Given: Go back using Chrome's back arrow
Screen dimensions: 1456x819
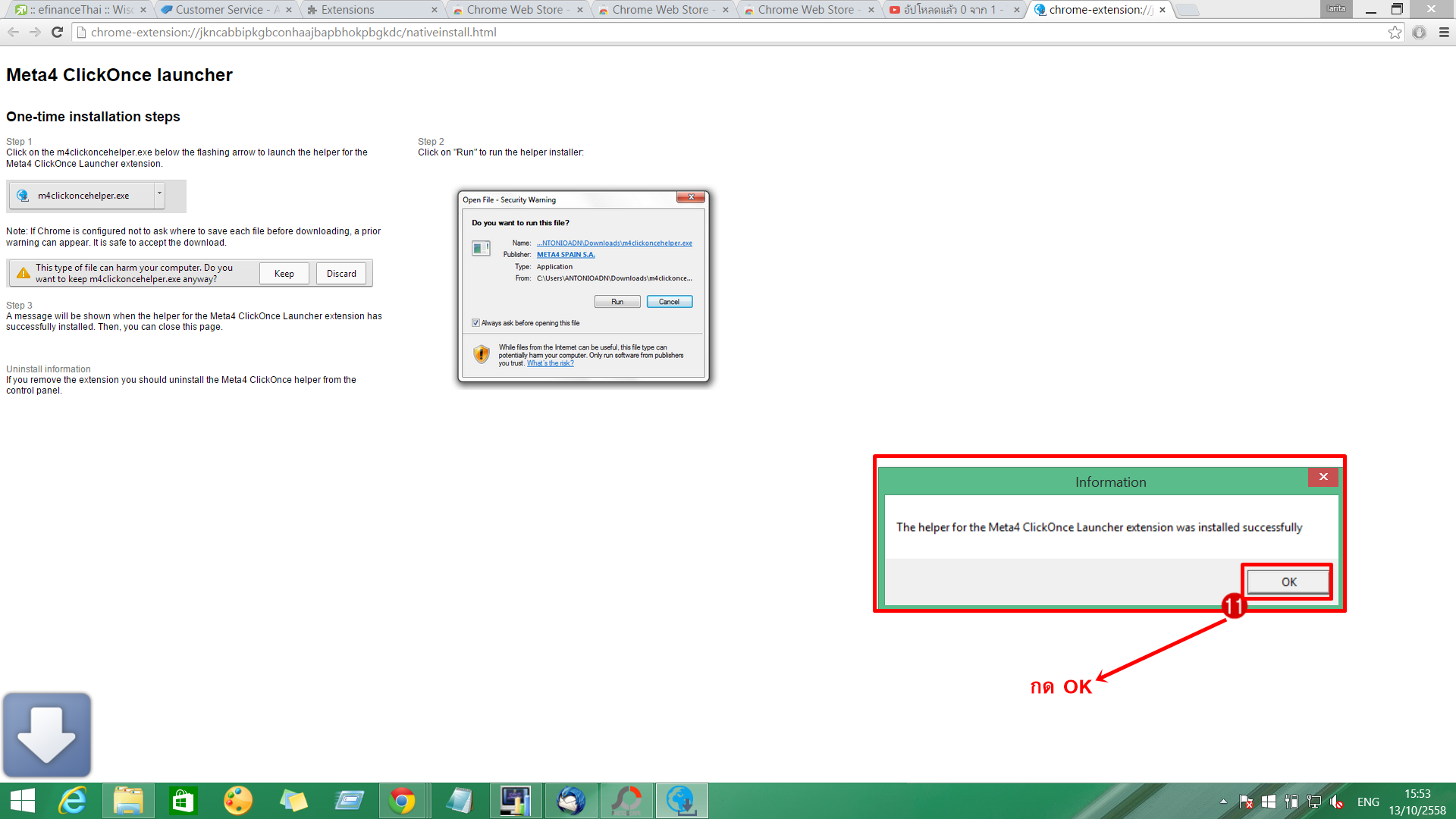Looking at the screenshot, I should (13, 32).
